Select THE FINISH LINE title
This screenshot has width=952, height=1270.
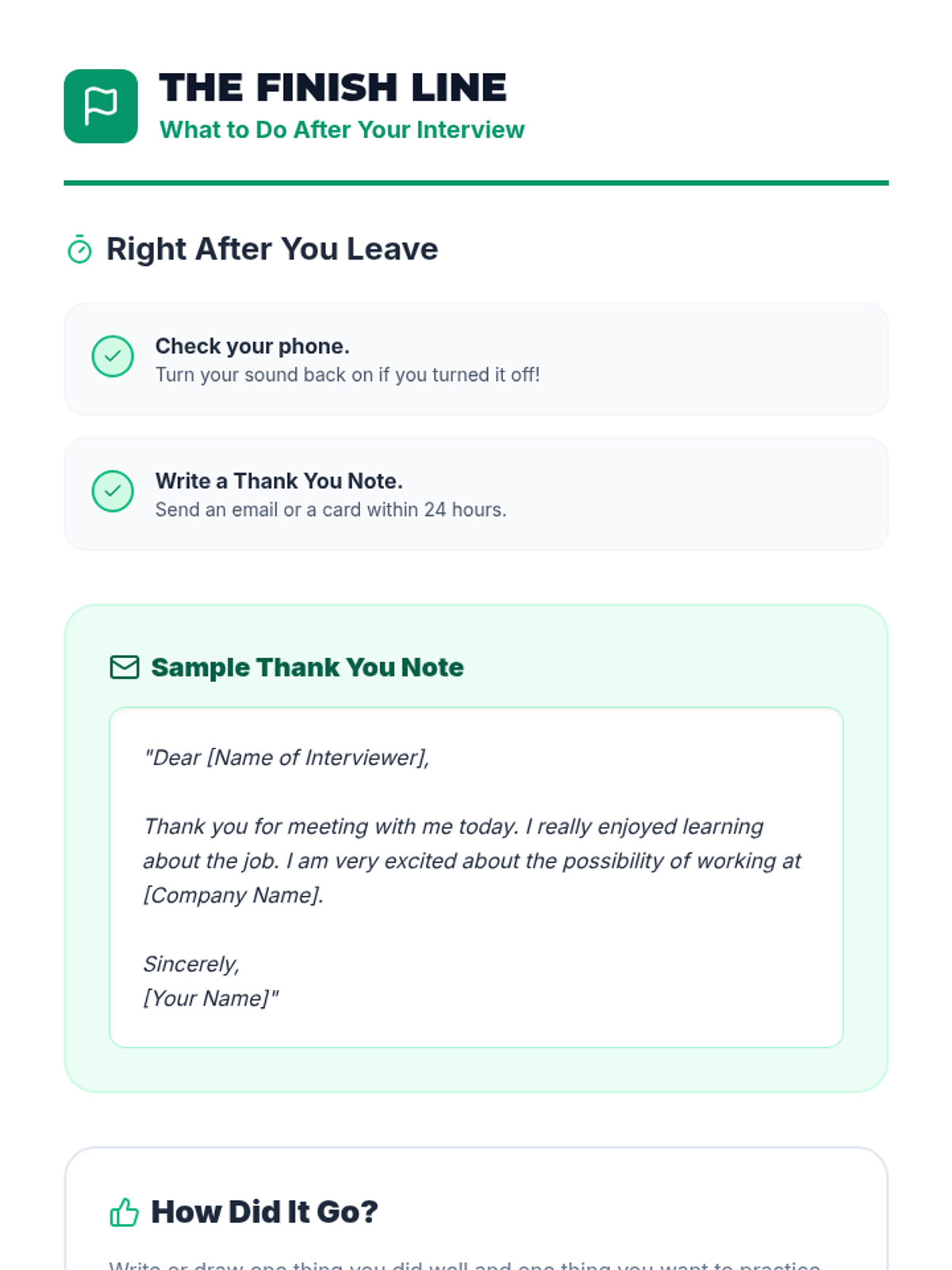(332, 87)
